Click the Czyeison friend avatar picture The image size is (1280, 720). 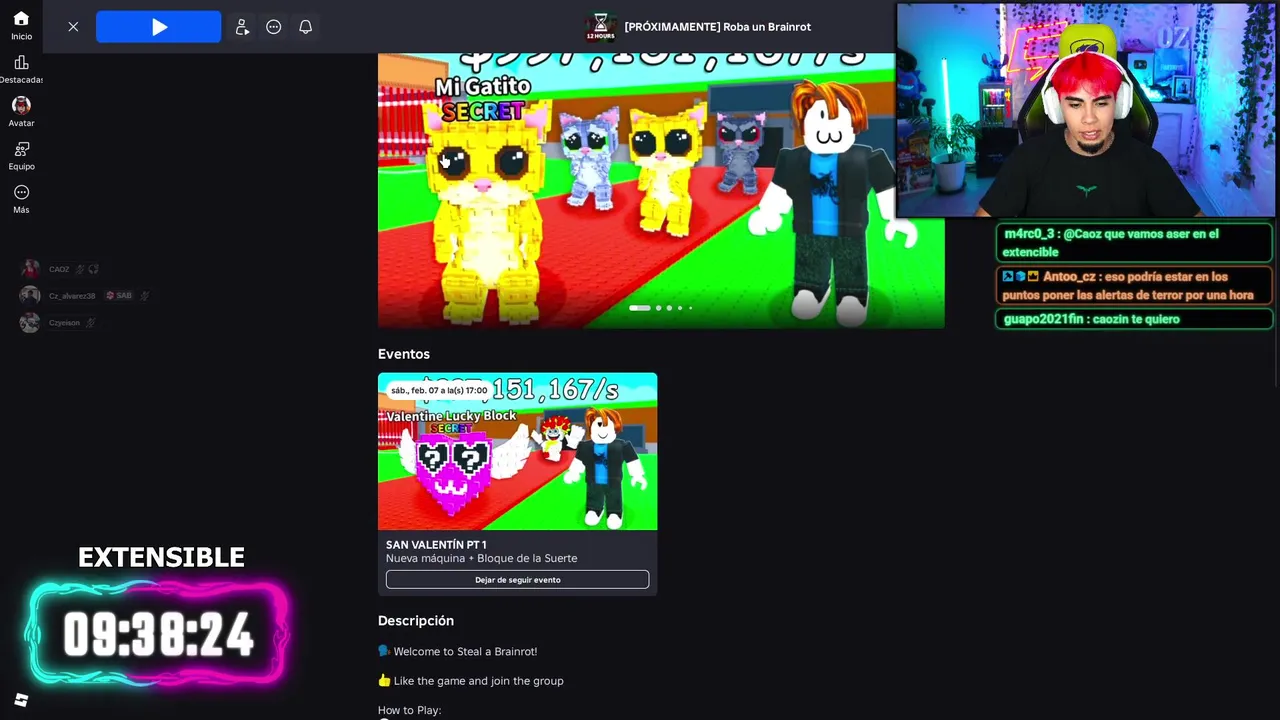pyautogui.click(x=30, y=322)
